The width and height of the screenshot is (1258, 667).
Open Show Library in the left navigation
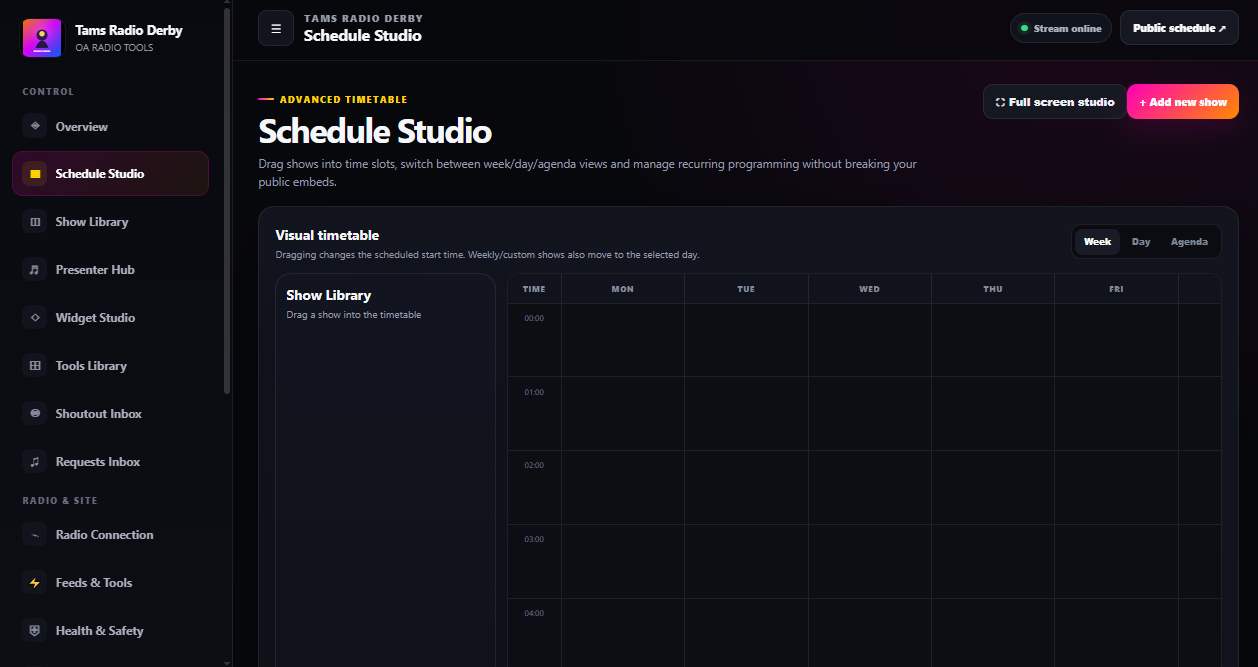[x=110, y=222]
